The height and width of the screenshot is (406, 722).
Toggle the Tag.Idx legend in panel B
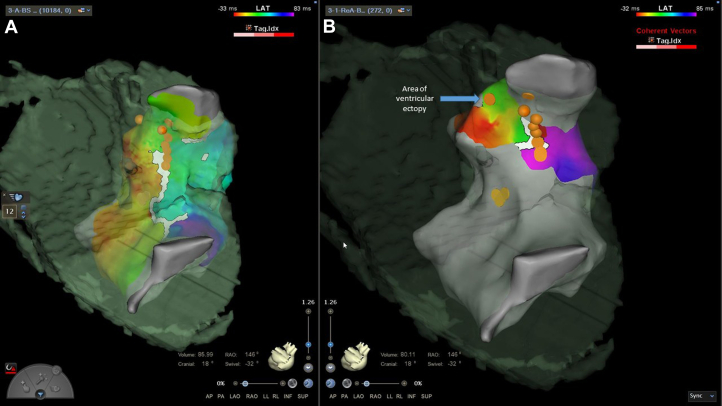point(665,41)
